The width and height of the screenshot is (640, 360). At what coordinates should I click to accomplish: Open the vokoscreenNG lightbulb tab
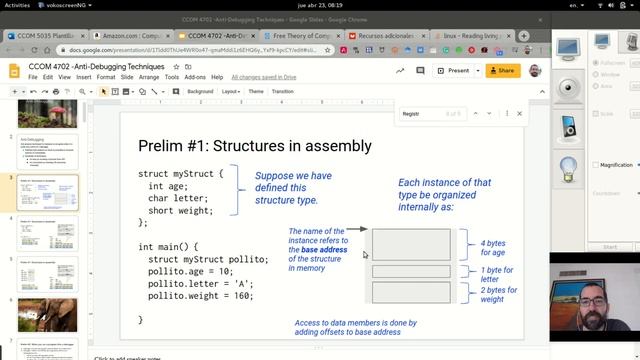click(x=568, y=170)
